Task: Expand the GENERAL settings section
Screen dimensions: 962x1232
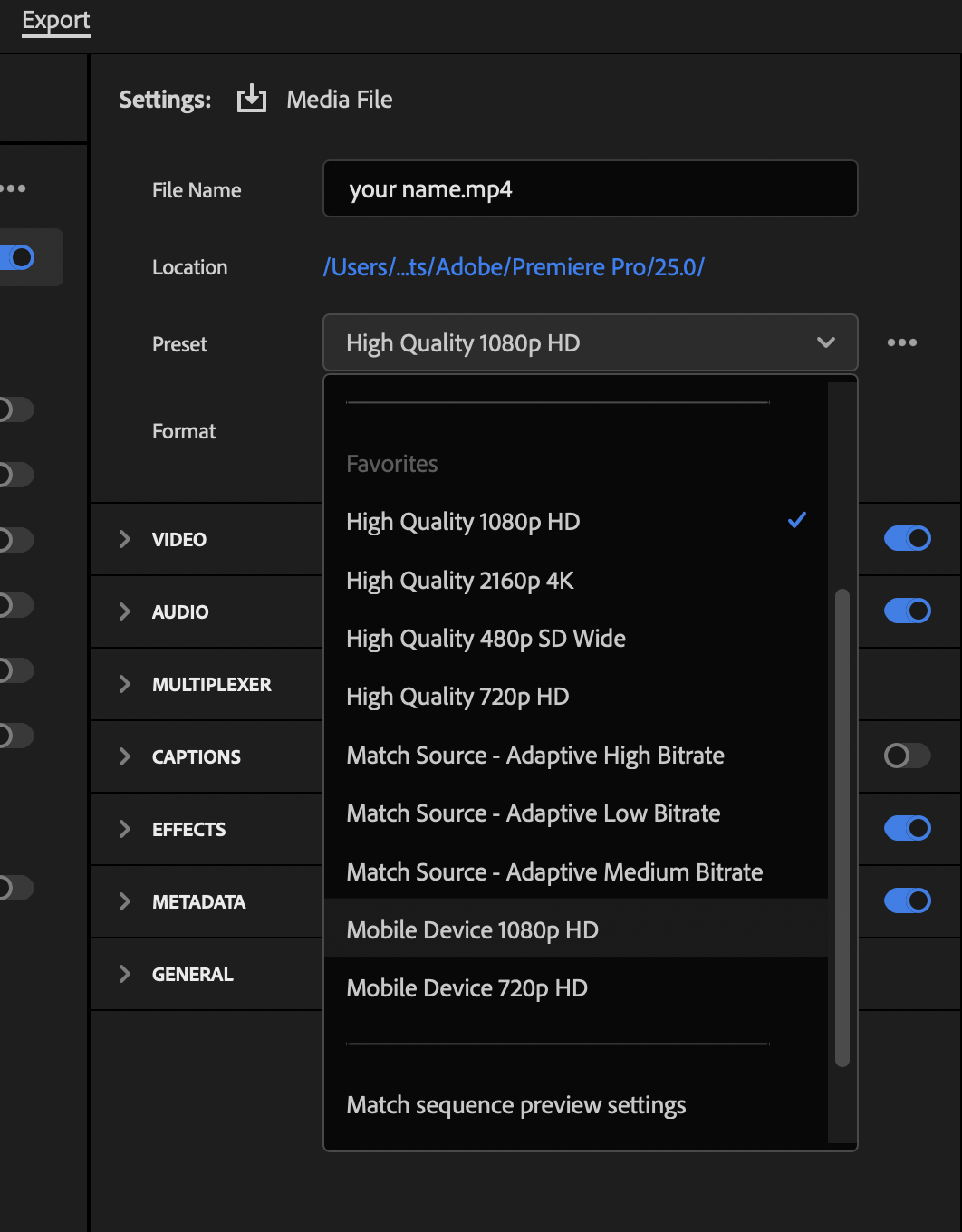Action: (125, 974)
